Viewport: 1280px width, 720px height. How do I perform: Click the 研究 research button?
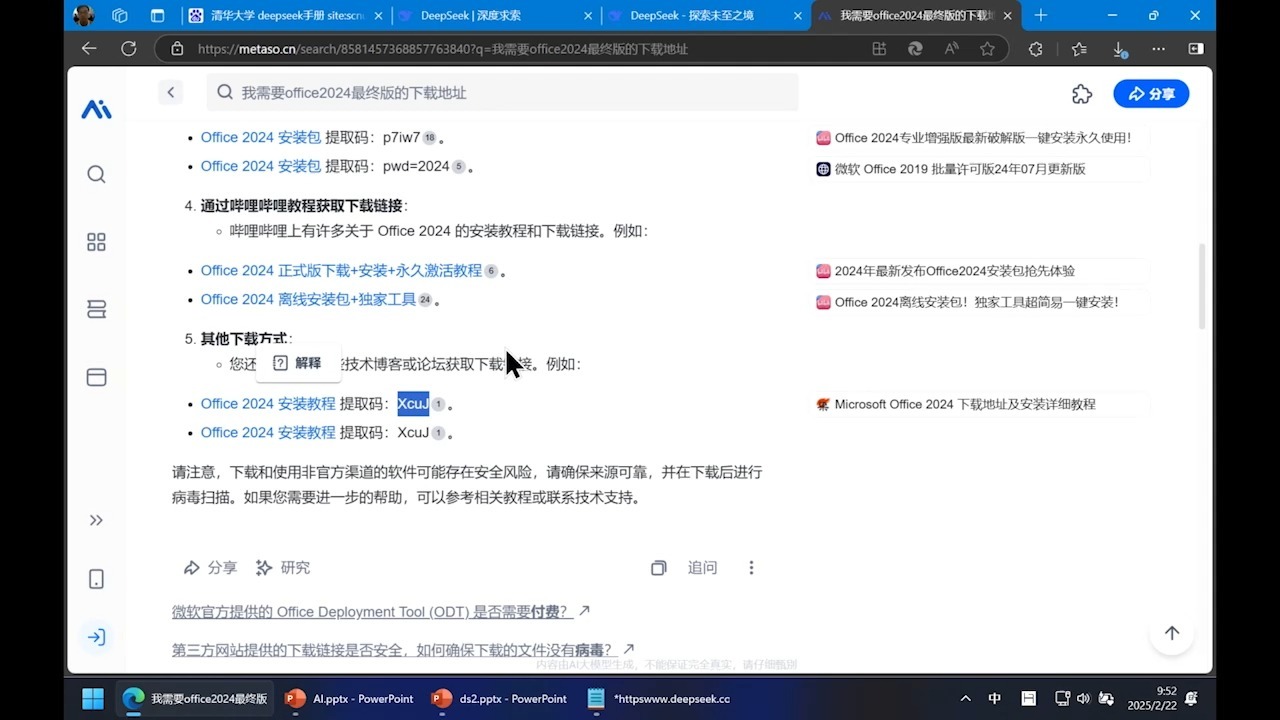(283, 567)
